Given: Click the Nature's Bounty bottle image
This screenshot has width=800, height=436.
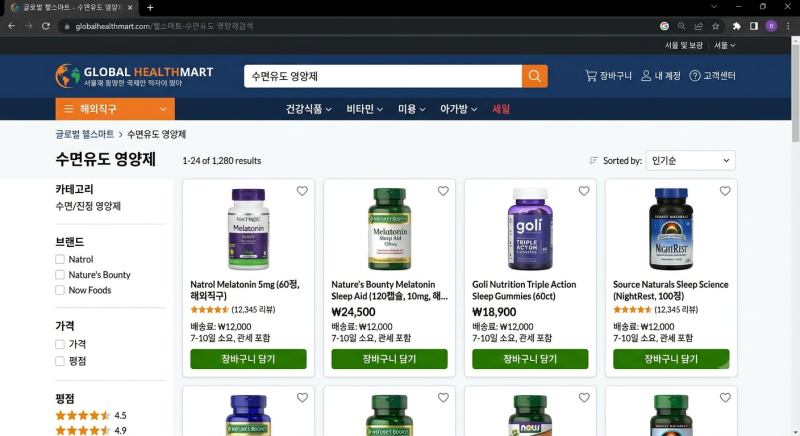Looking at the screenshot, I should point(389,229).
